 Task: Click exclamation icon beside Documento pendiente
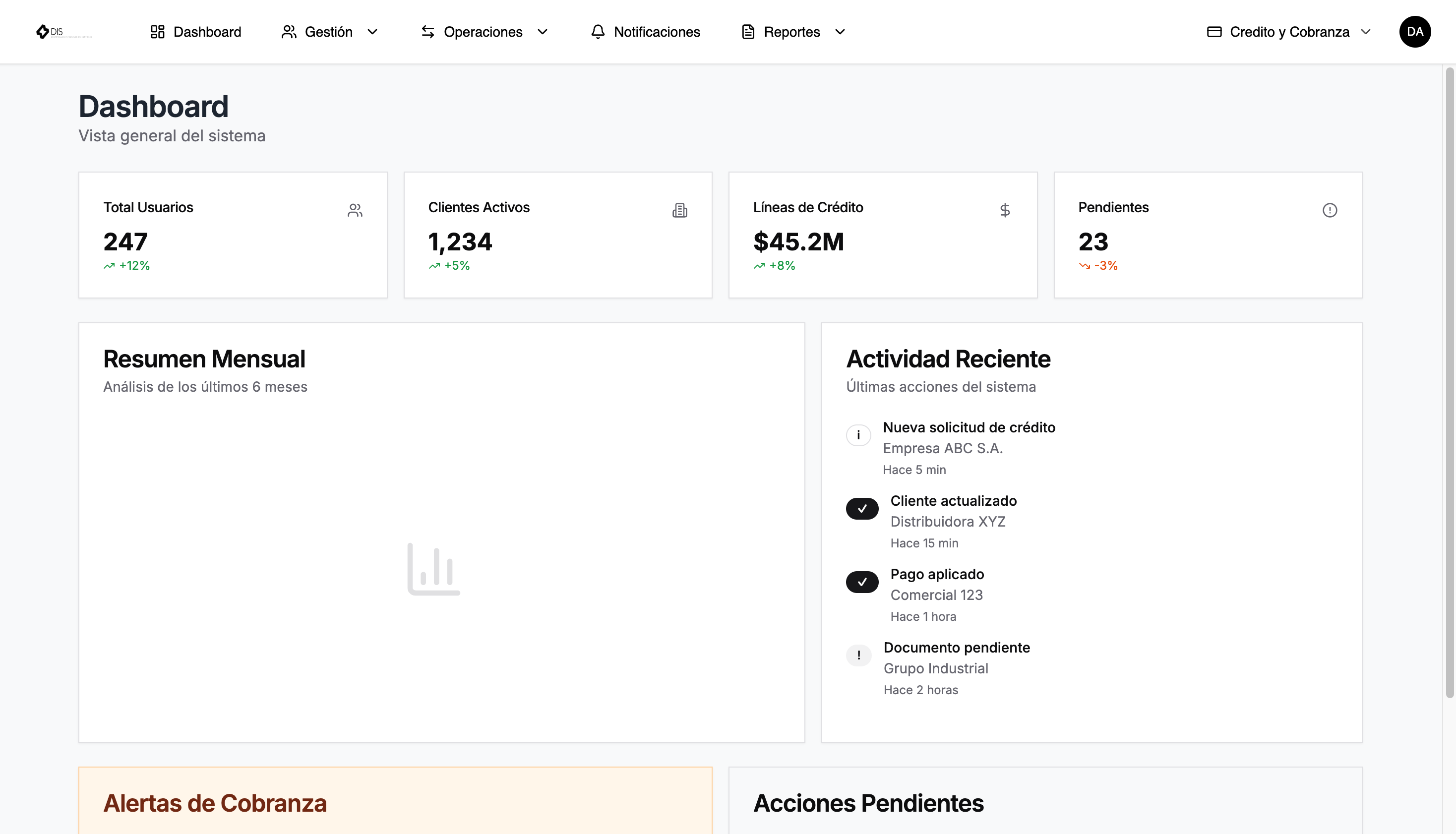858,655
